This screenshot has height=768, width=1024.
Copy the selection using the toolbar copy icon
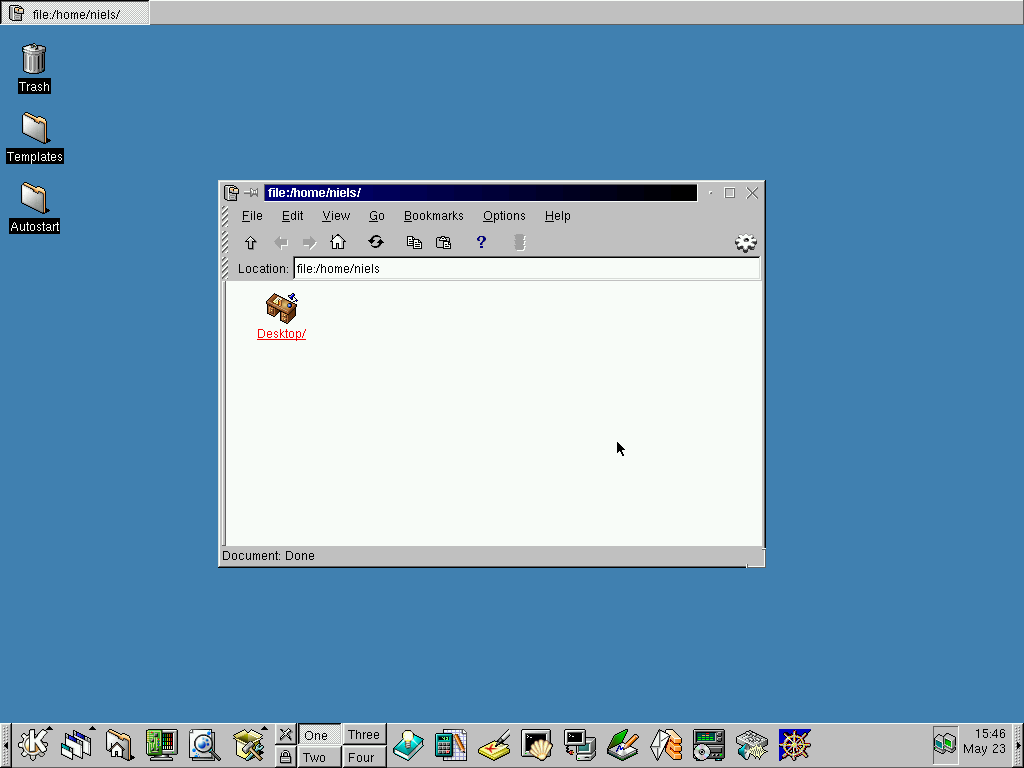coord(414,242)
